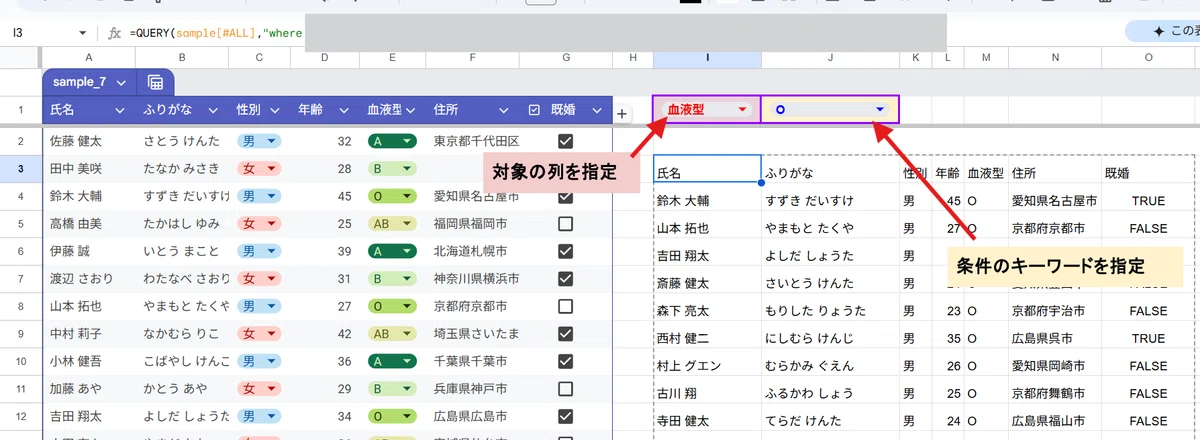Open 女 gender chip for 加藤 あや
The width and height of the screenshot is (1200, 440).
click(259, 387)
